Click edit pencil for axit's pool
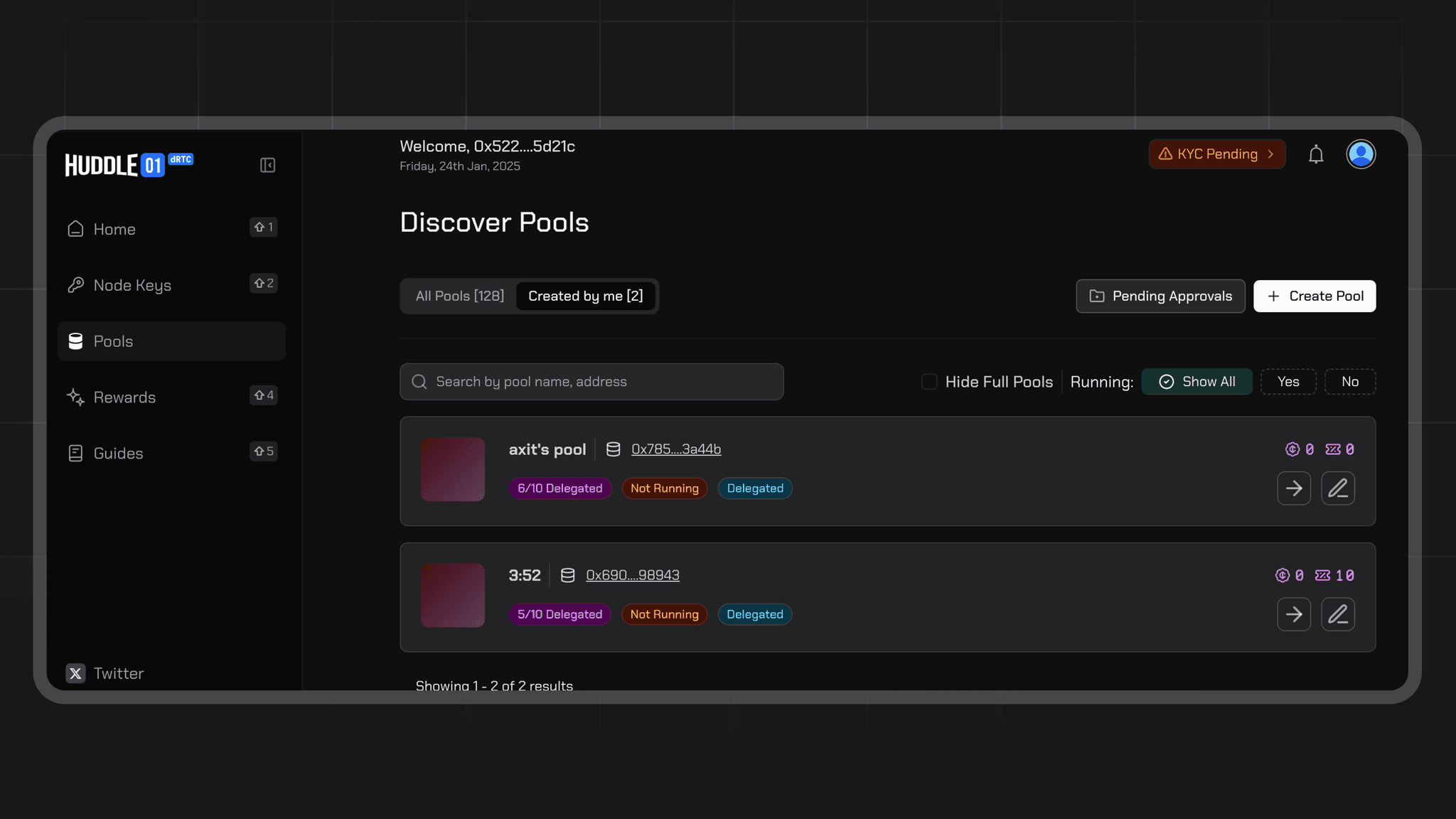The image size is (1456, 819). [1337, 488]
